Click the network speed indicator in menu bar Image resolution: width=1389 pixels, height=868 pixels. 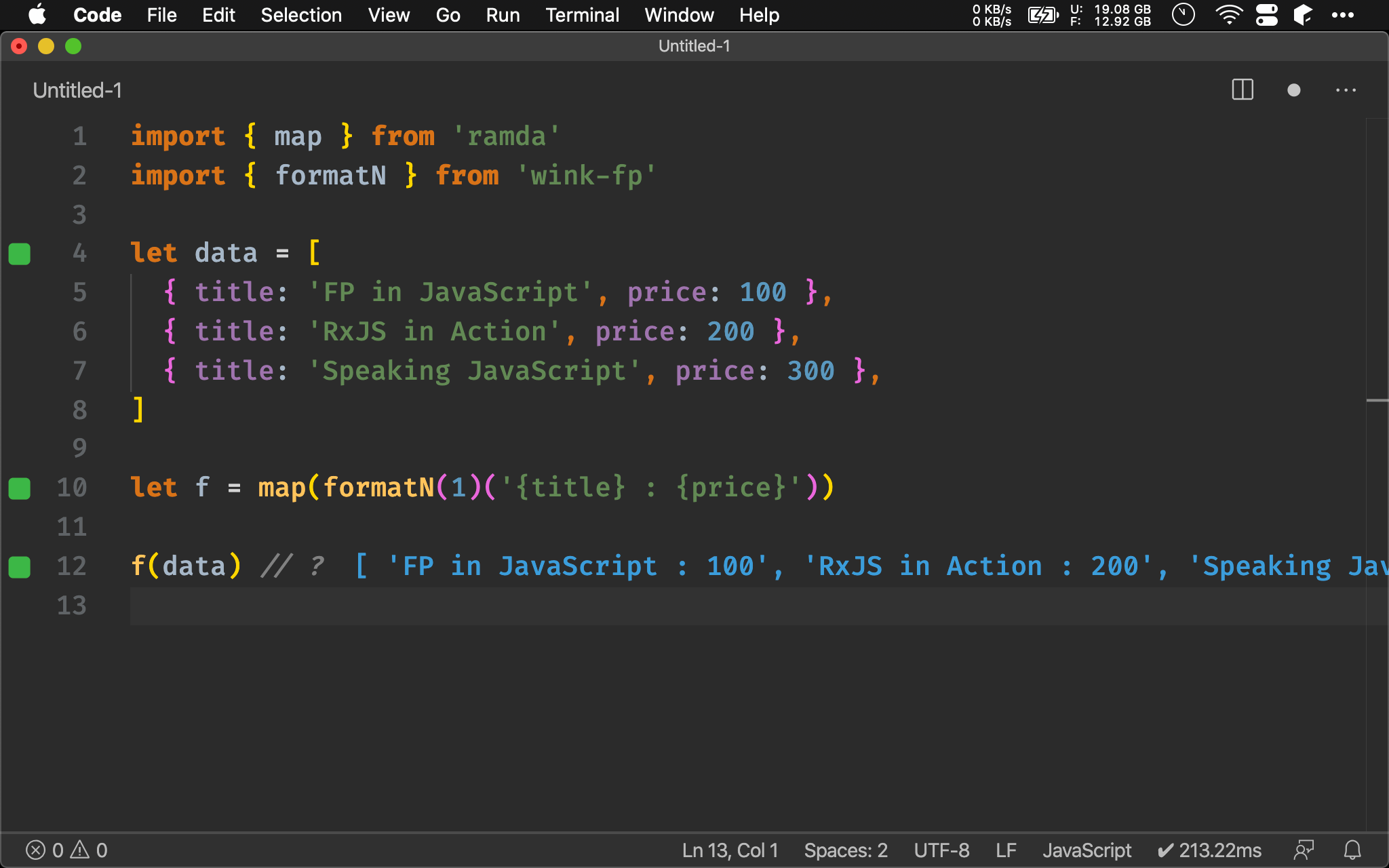pyautogui.click(x=992, y=15)
